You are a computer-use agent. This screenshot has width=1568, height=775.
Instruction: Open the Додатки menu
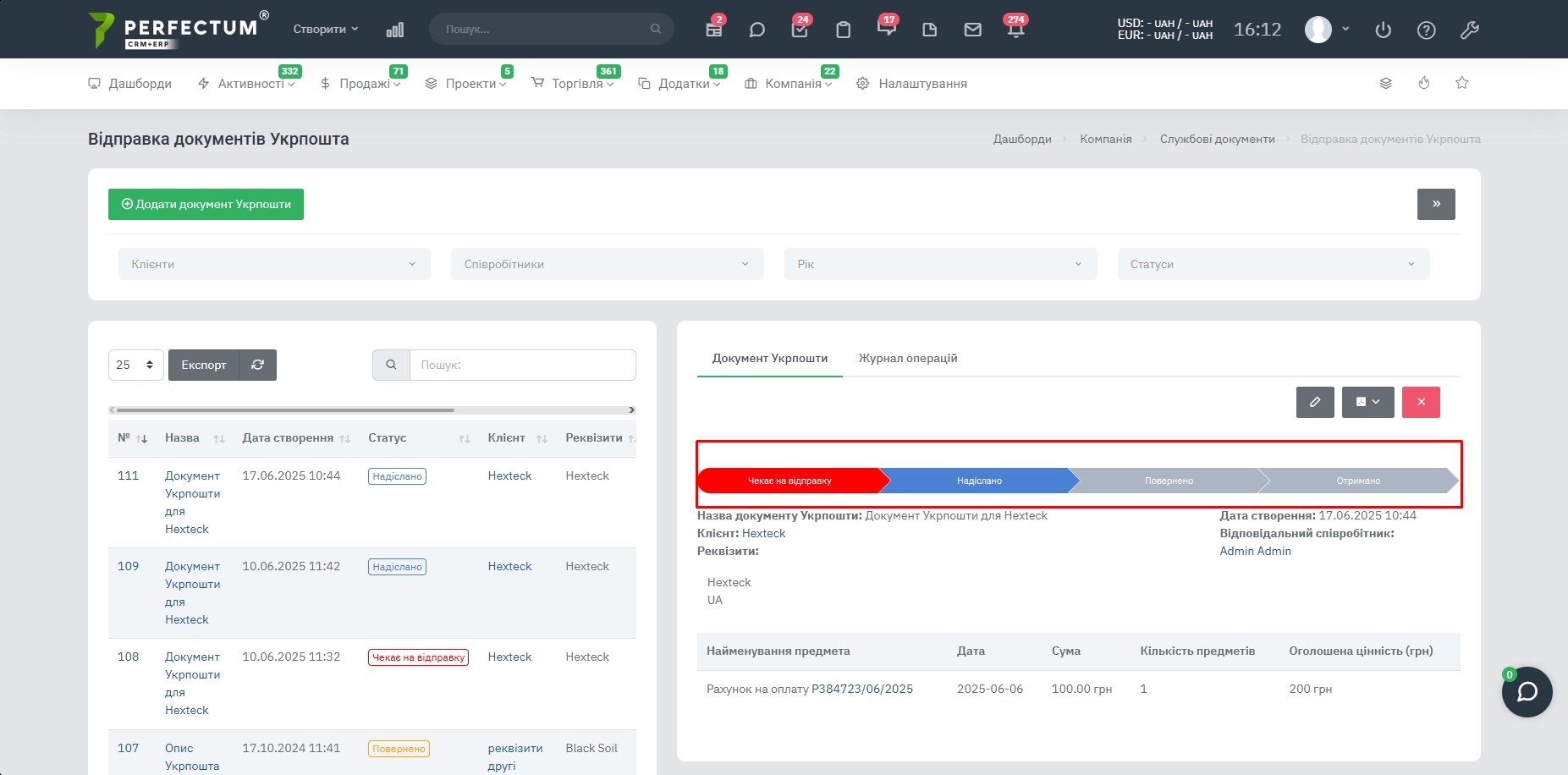pos(679,83)
